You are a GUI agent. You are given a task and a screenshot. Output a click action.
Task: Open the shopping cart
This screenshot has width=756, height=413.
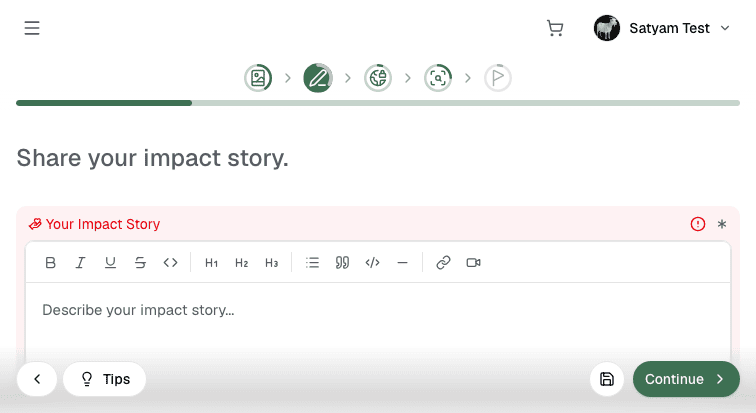pyautogui.click(x=555, y=28)
